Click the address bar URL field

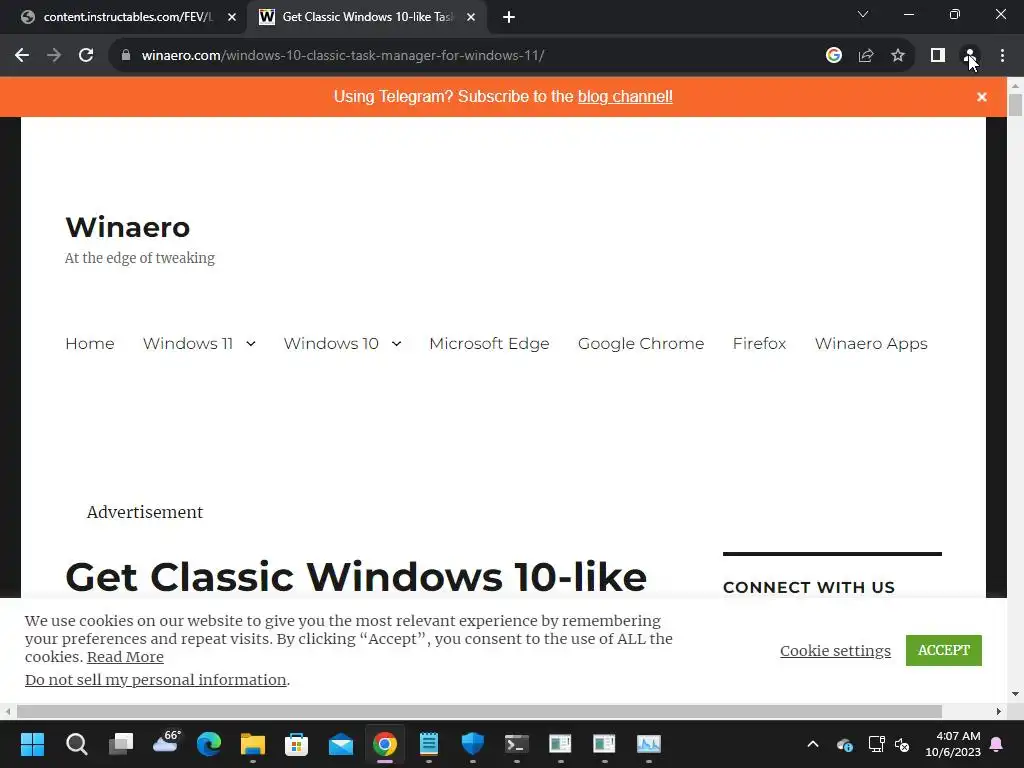457,56
